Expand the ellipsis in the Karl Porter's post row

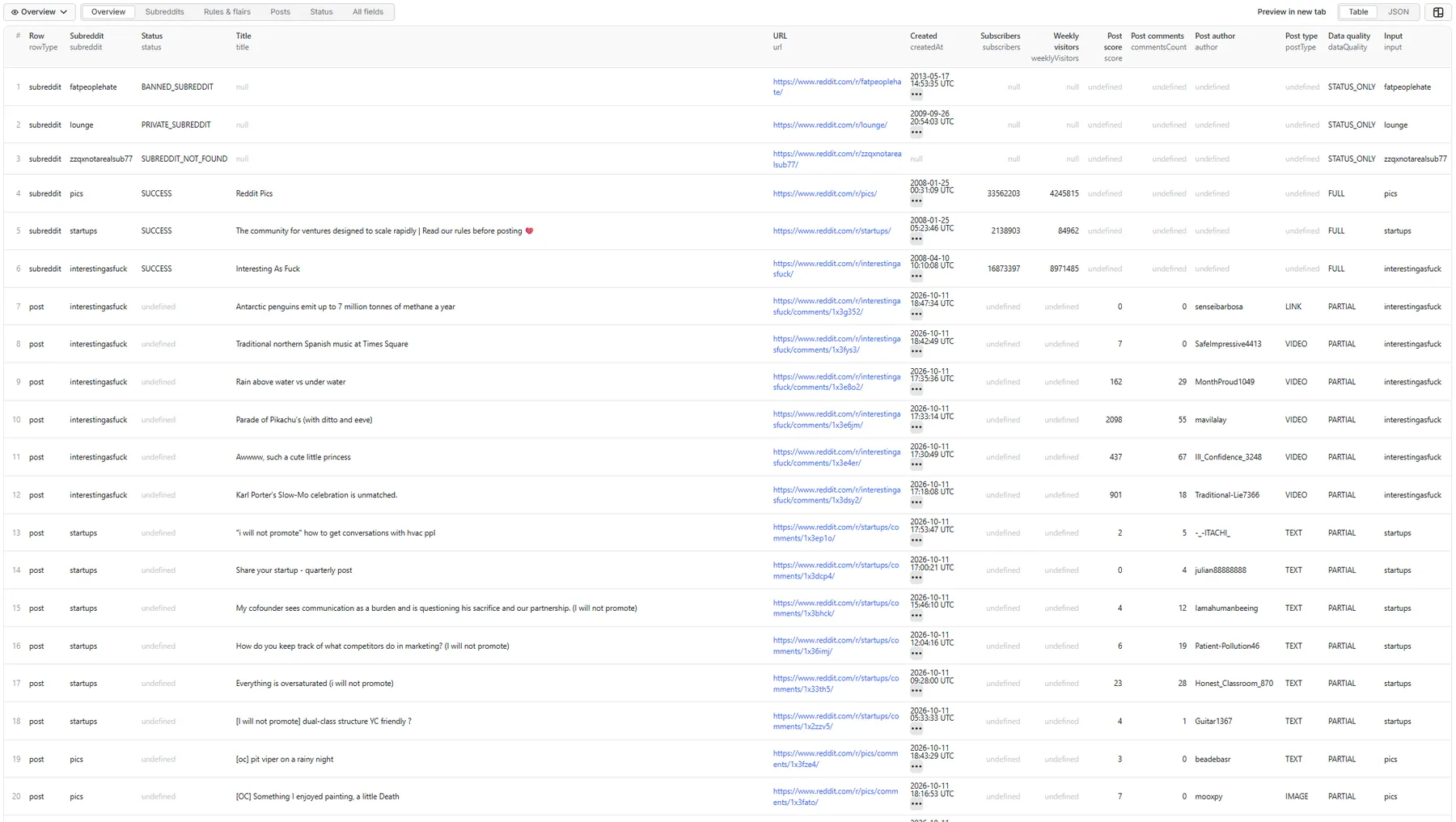click(916, 502)
